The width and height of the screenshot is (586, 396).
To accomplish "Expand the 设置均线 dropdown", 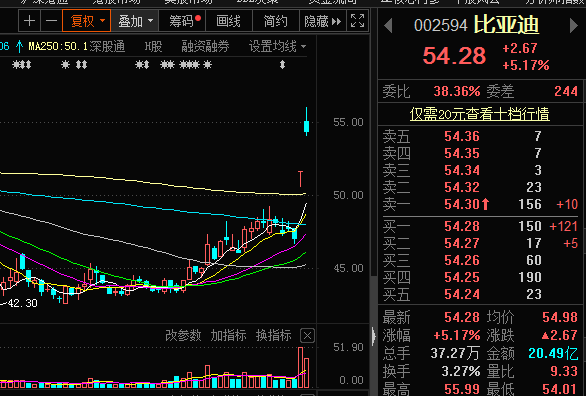I will 277,47.
